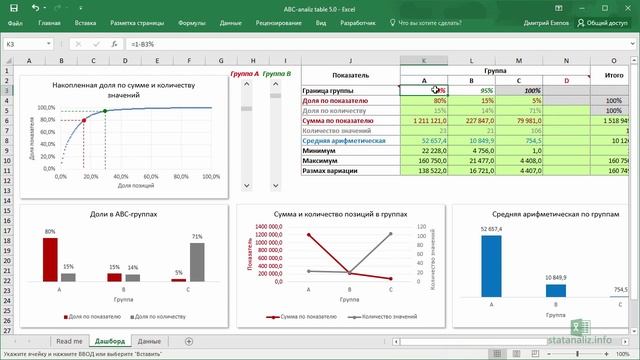Click the Группа A scrollbar thumb
Image resolution: width=640 pixels, height=360 pixels.
[247, 109]
